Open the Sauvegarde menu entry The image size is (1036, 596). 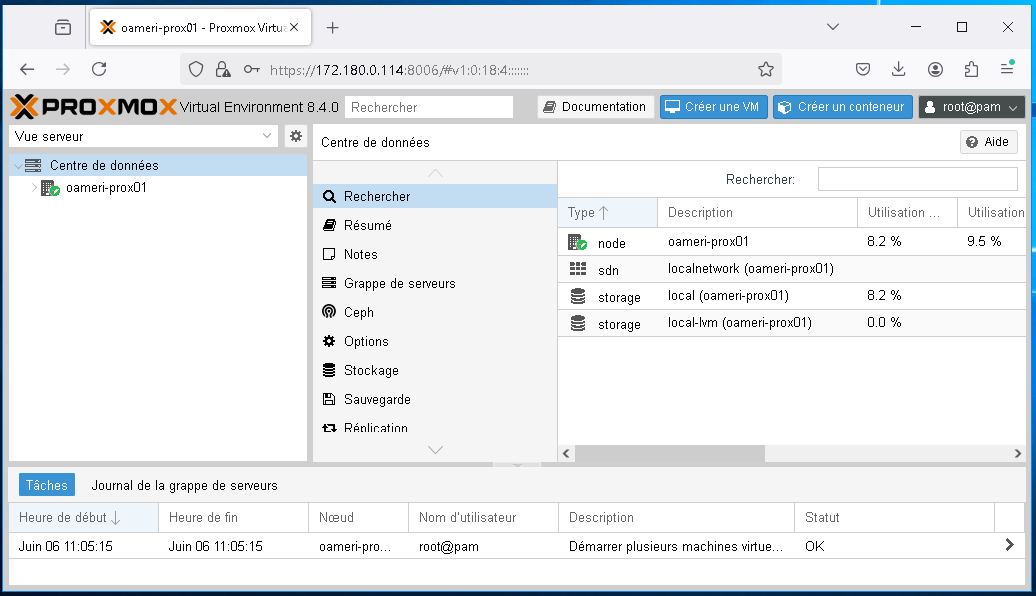(x=435, y=400)
